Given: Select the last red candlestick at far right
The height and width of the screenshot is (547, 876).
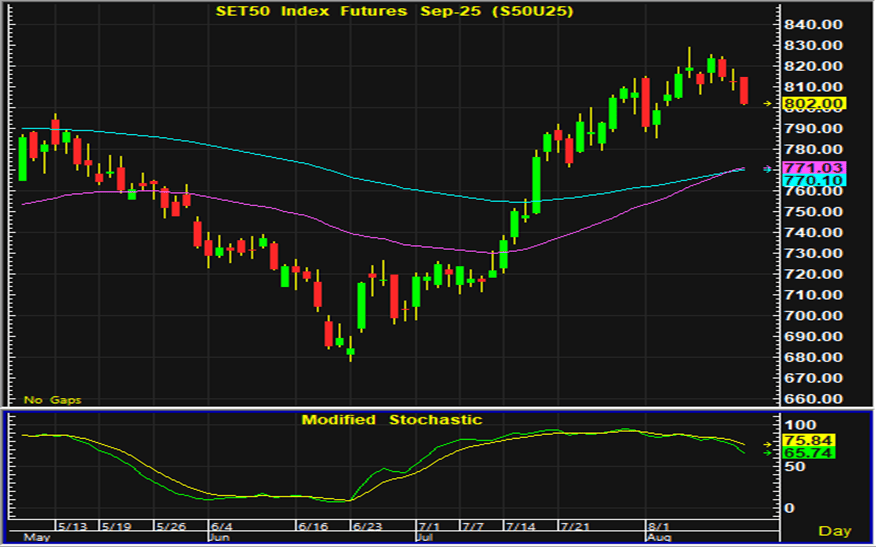Looking at the screenshot, I should click(x=744, y=91).
